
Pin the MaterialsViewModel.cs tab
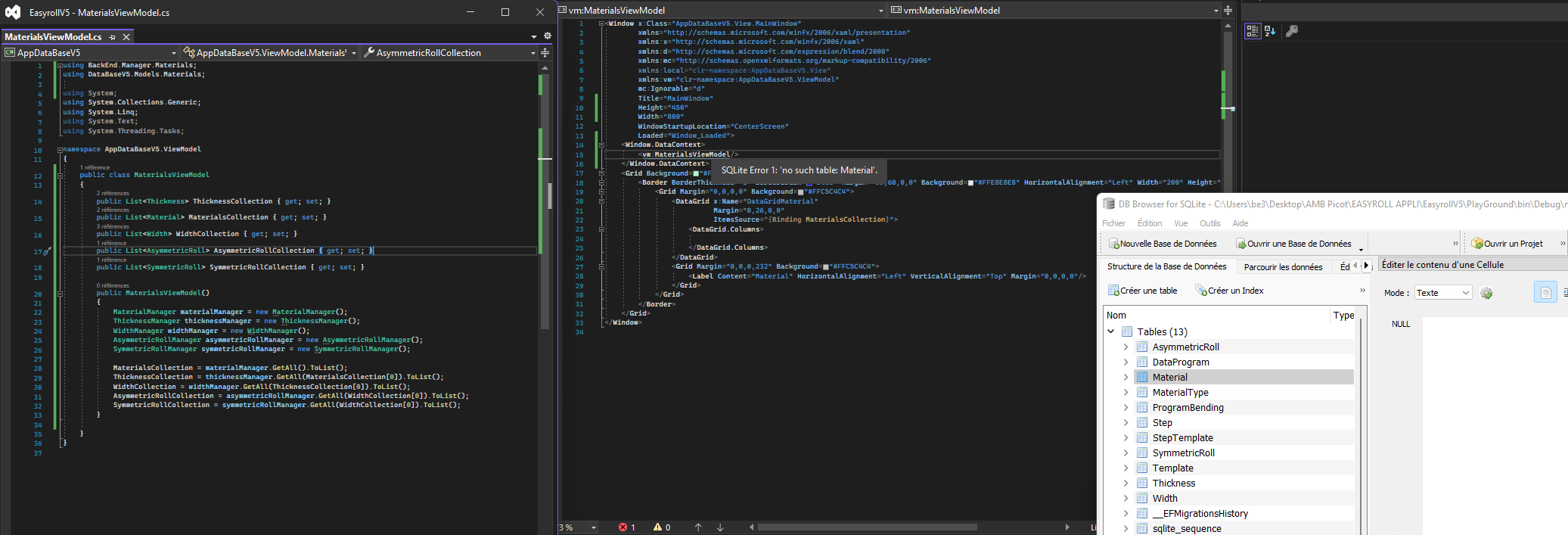tap(113, 37)
